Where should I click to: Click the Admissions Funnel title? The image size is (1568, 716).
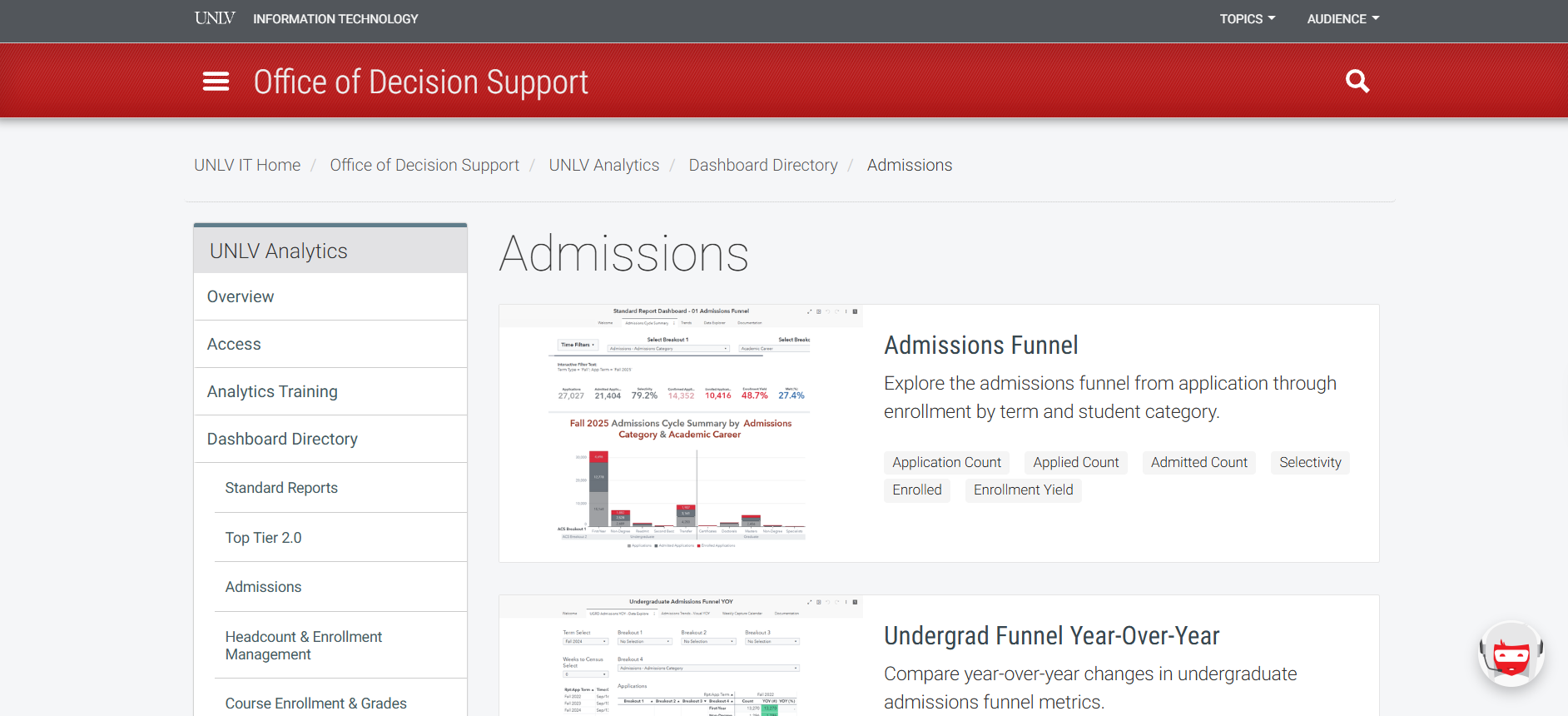point(981,345)
